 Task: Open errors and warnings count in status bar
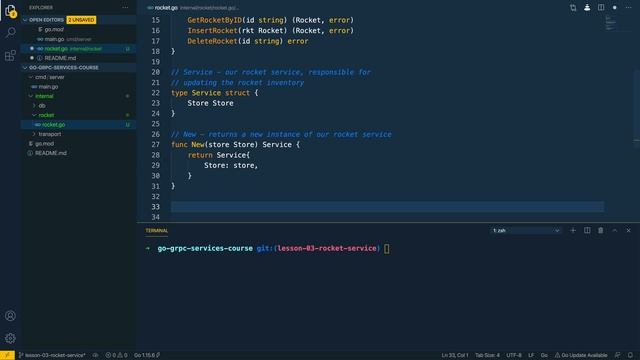(x=116, y=355)
